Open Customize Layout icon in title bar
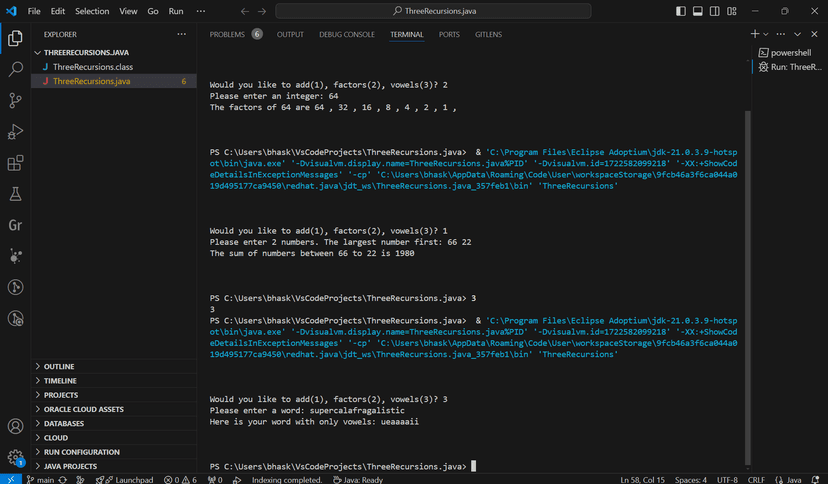The width and height of the screenshot is (828, 484). pos(731,11)
